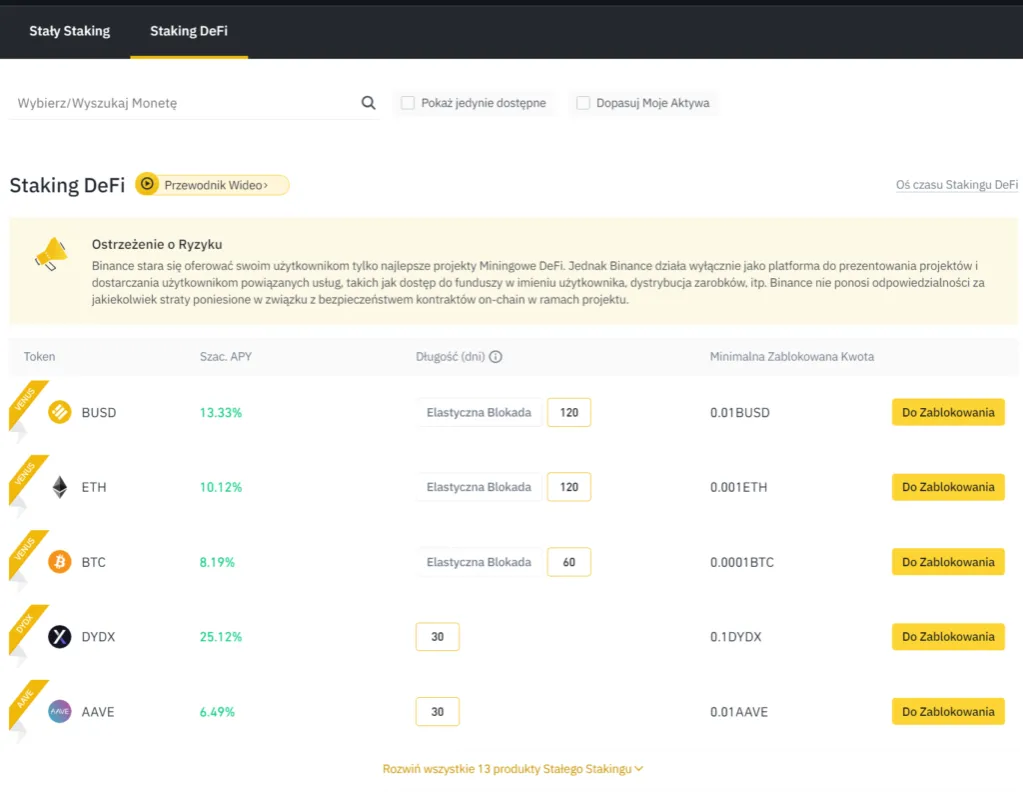The height and width of the screenshot is (794, 1023).
Task: Click the AAVE corner ribbon badge
Action: click(x=25, y=700)
